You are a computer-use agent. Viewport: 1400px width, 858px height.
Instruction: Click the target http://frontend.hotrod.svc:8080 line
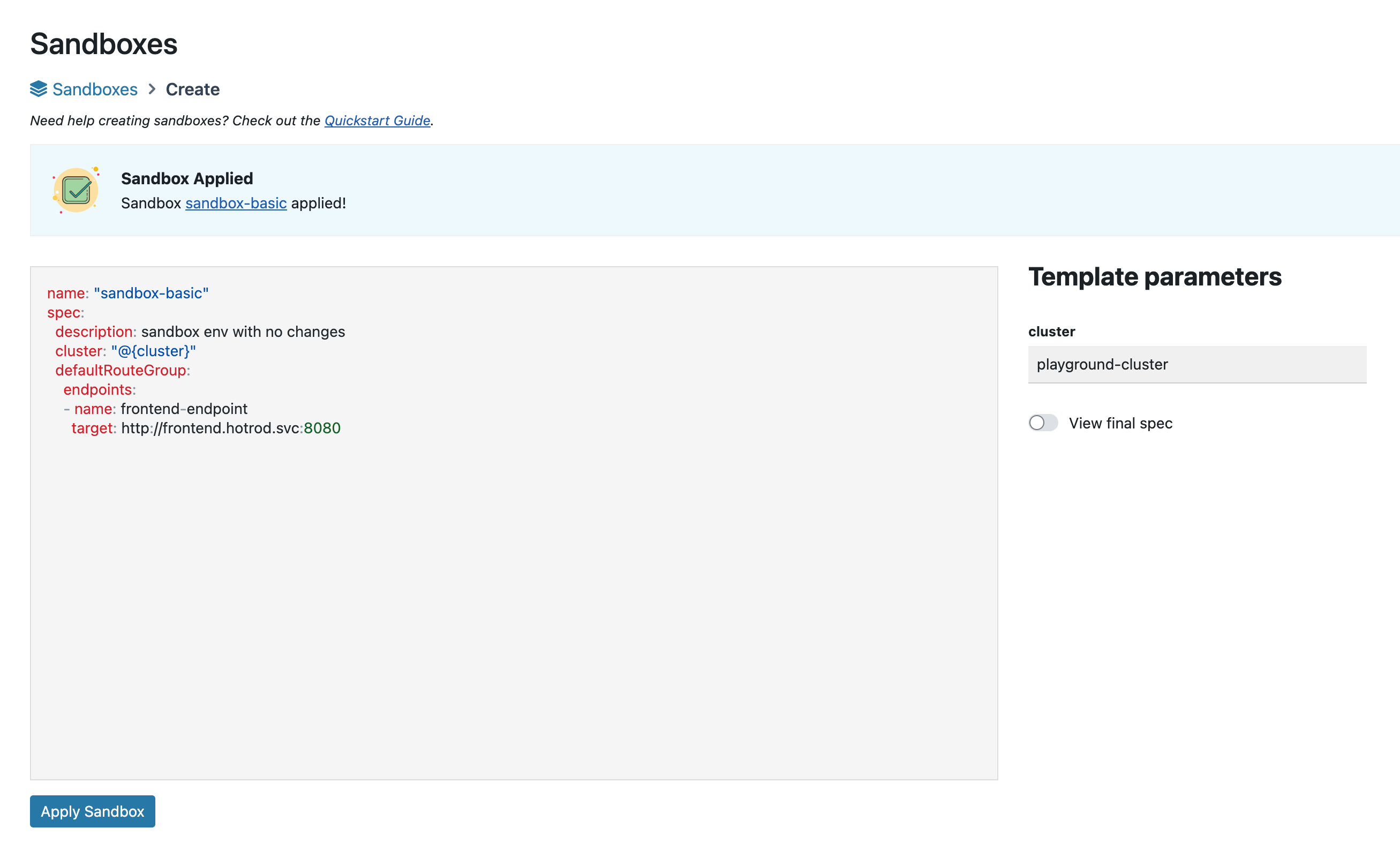[x=206, y=428]
